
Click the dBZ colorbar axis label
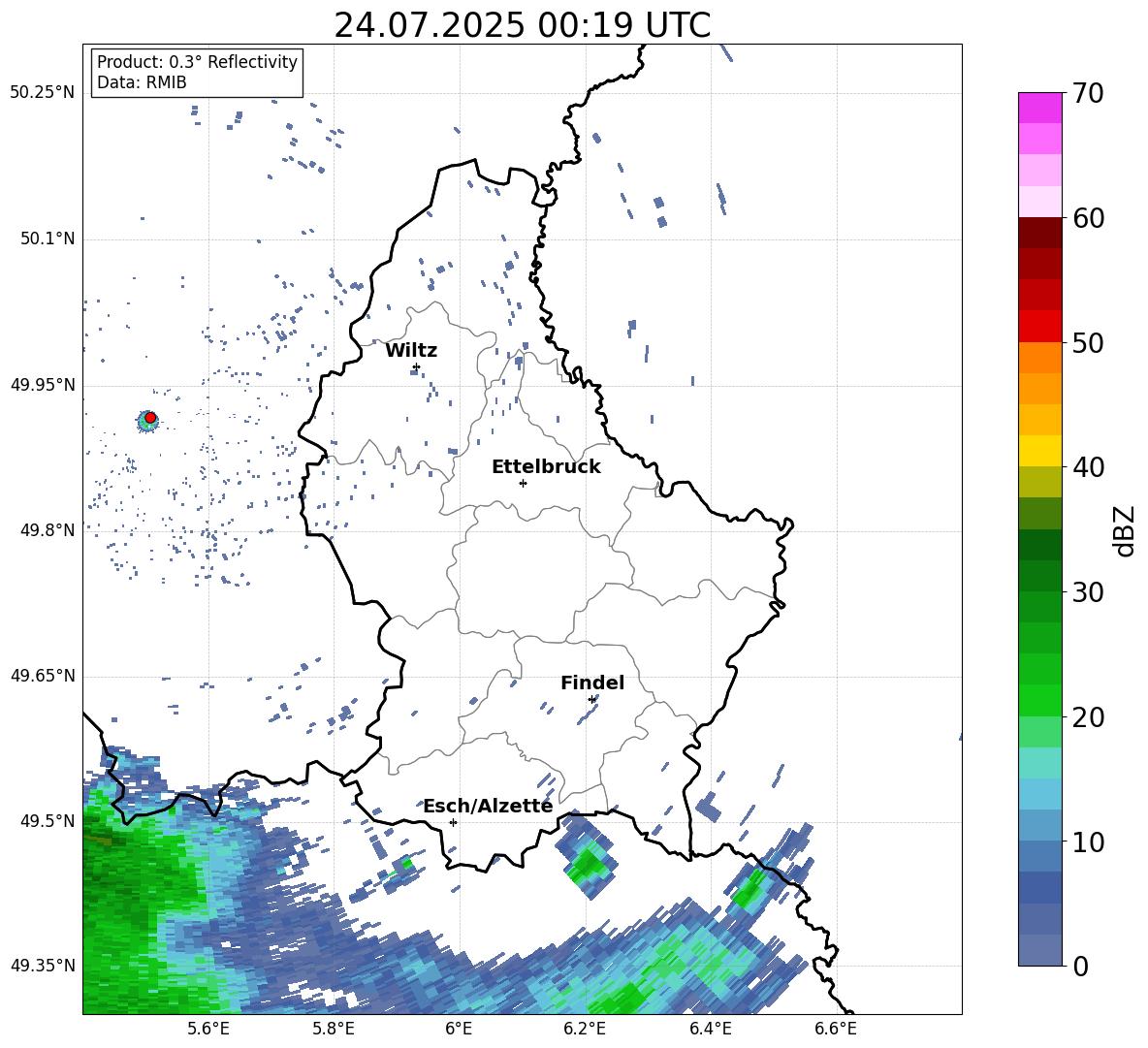coord(1126,530)
